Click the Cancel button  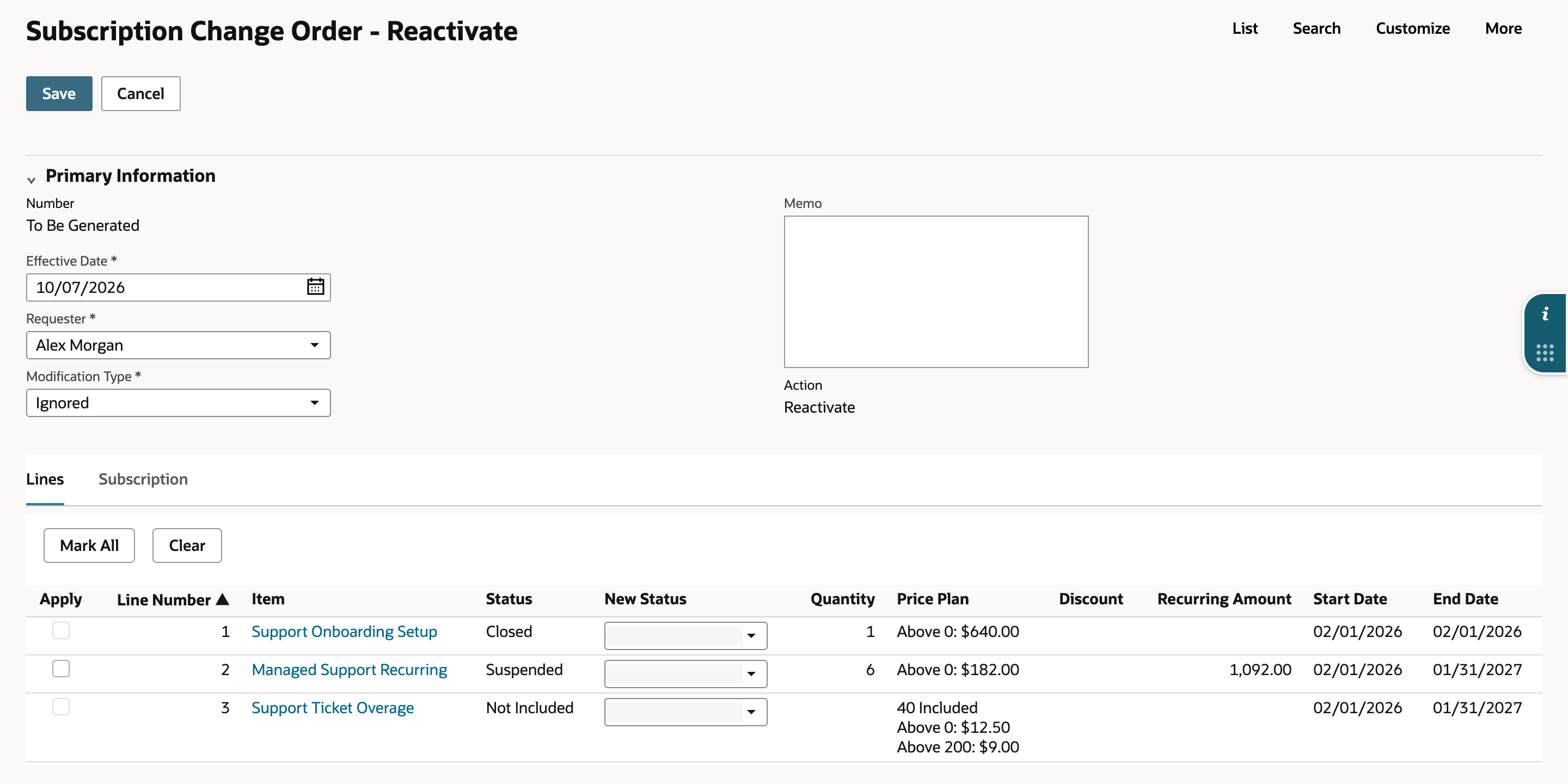140,94
